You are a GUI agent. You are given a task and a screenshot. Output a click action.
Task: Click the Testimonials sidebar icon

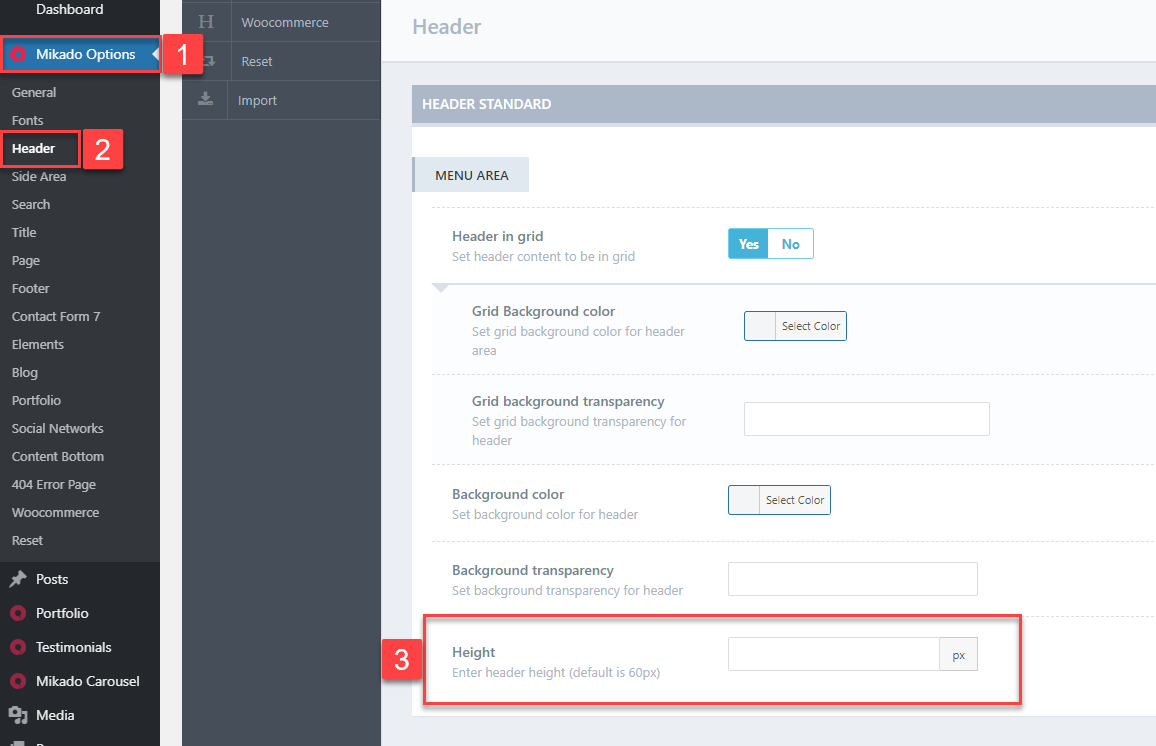tap(18, 647)
